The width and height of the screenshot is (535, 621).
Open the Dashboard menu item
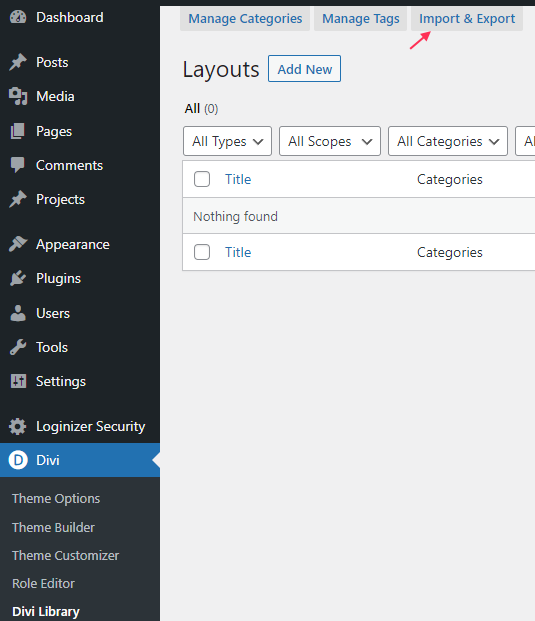pos(70,17)
